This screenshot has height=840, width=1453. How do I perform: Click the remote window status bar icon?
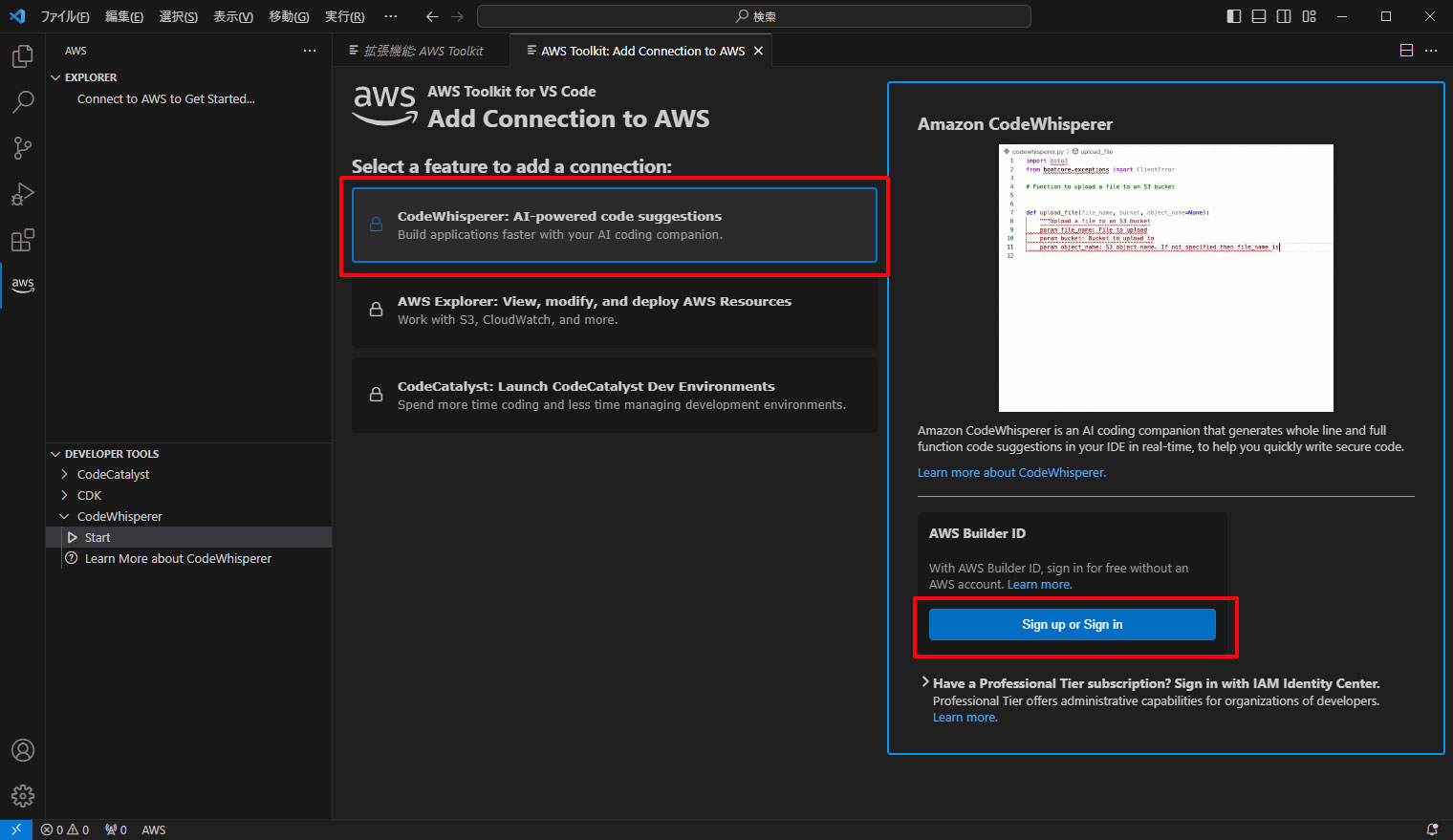tap(16, 829)
